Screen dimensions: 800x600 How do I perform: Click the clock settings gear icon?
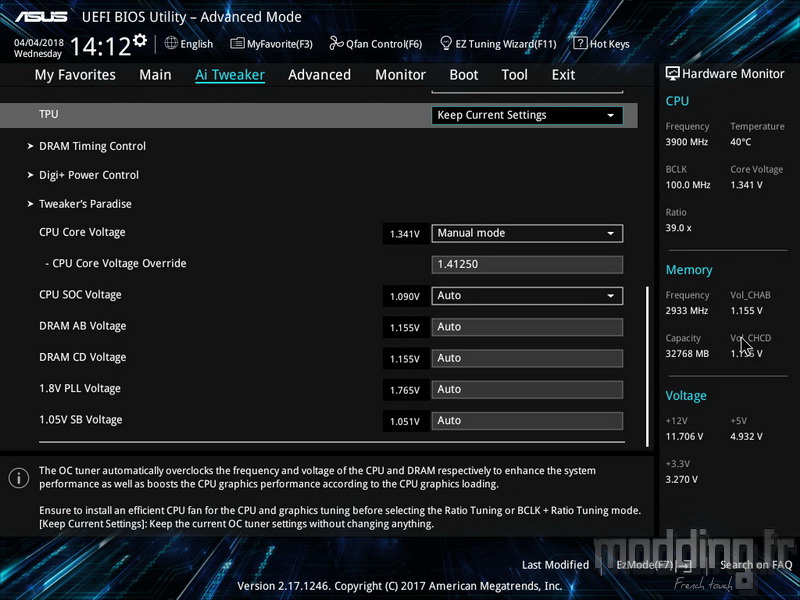[x=140, y=41]
